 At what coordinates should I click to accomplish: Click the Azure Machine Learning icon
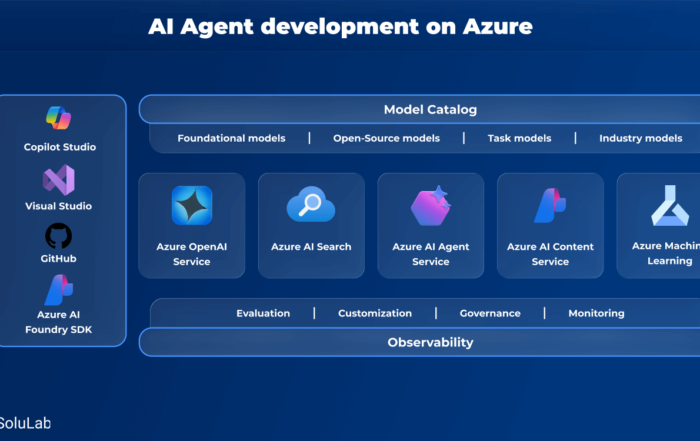(x=669, y=205)
